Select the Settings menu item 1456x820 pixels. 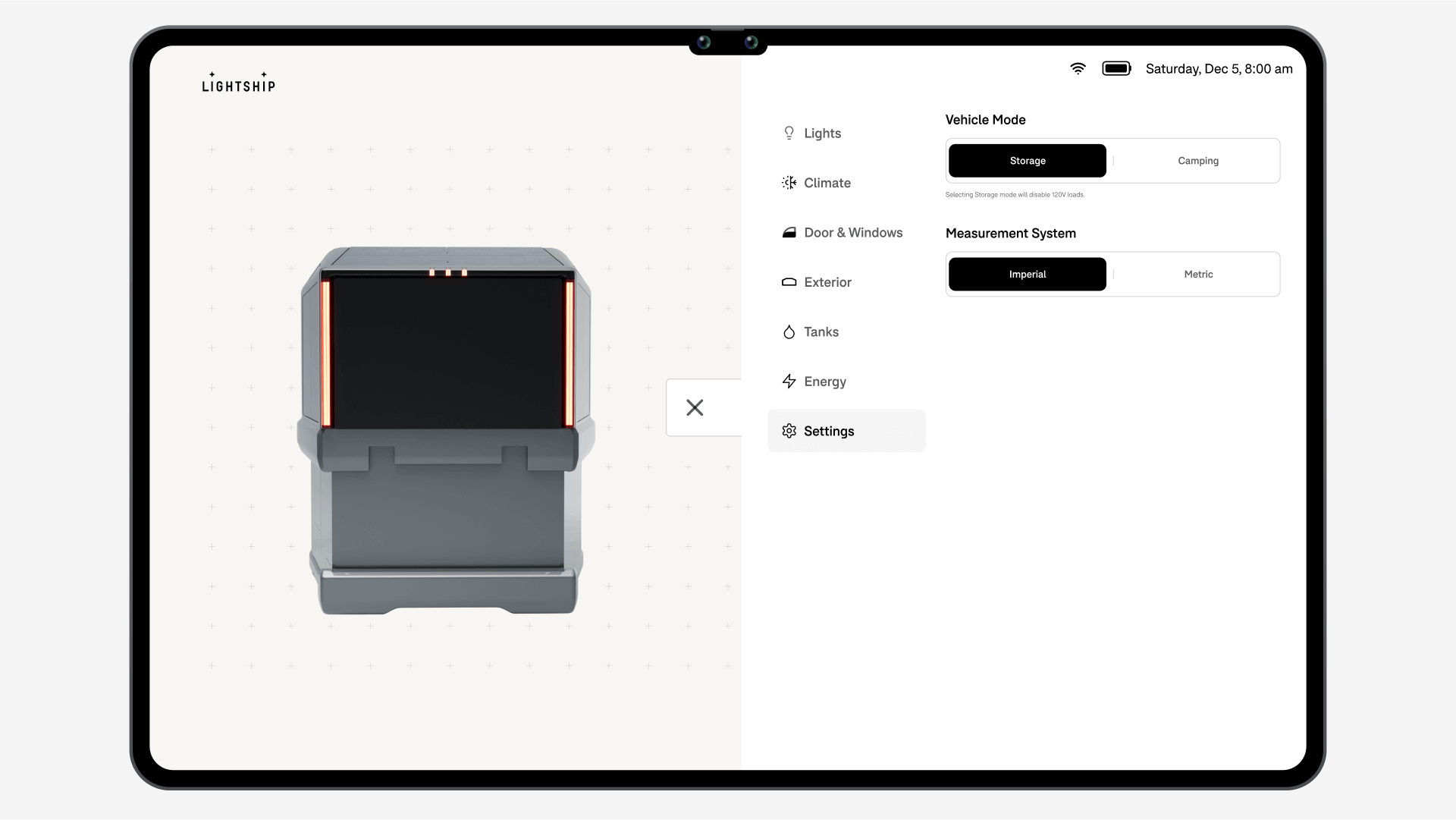point(846,431)
